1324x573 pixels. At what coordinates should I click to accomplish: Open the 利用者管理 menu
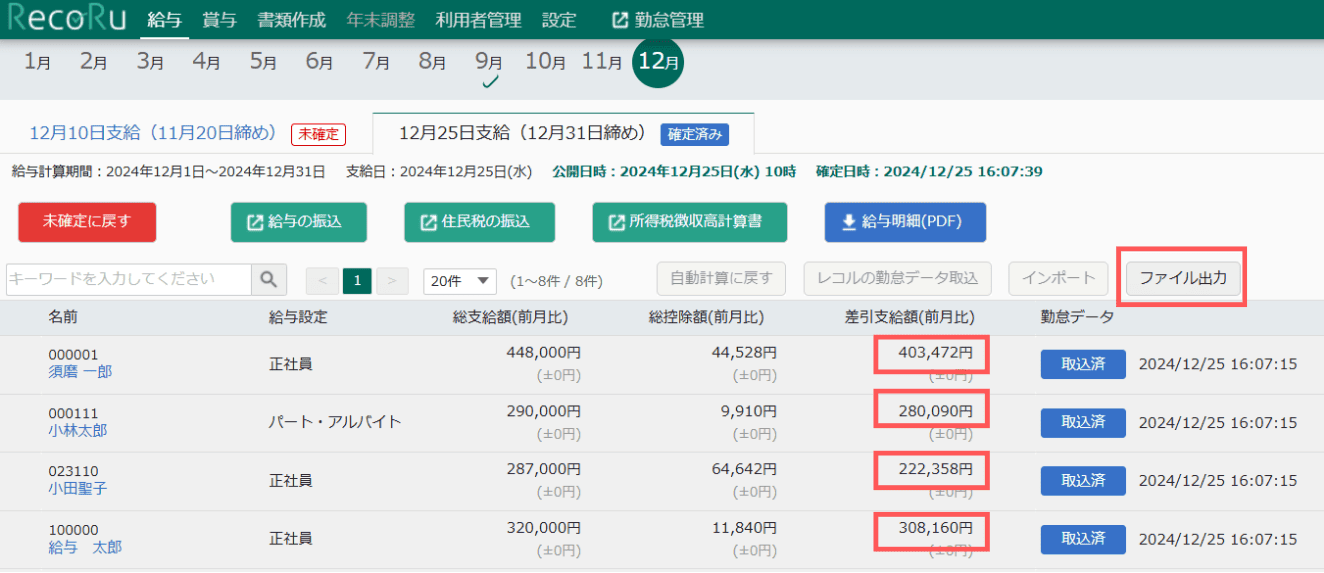coord(479,20)
